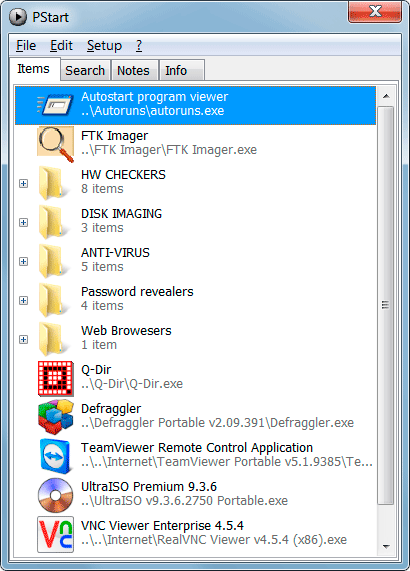Select the 'Q-Dir' entry name
Viewport: 410px width, 571px height.
[96, 370]
